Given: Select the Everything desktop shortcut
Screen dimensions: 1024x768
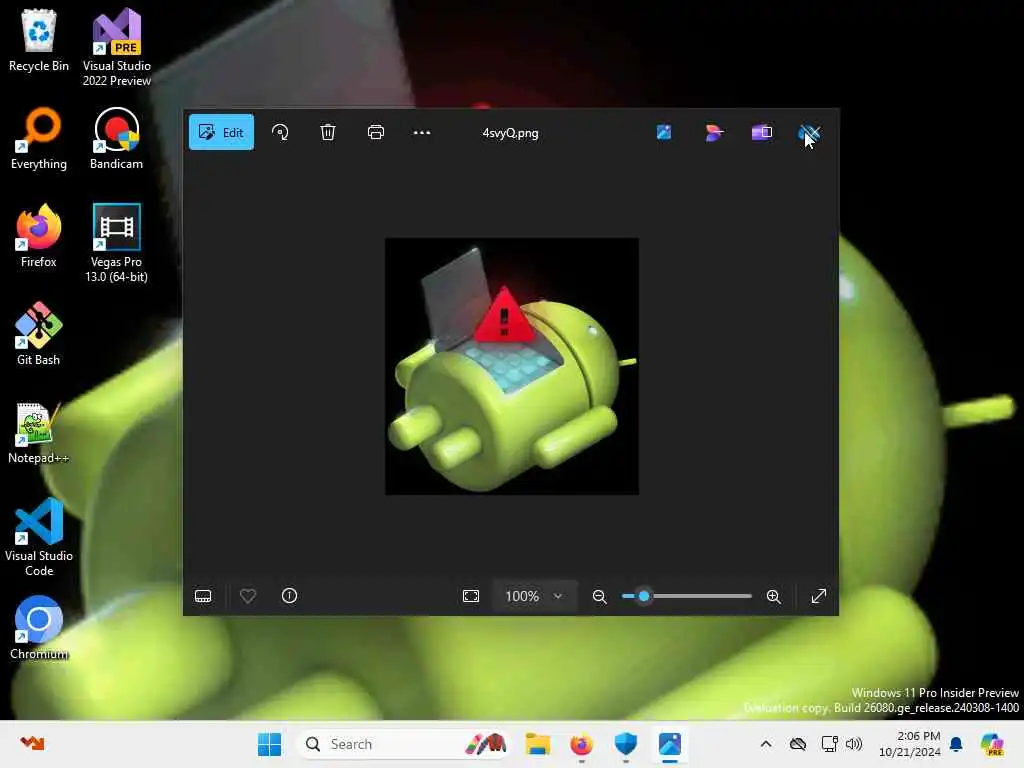Looking at the screenshot, I should 39,138.
